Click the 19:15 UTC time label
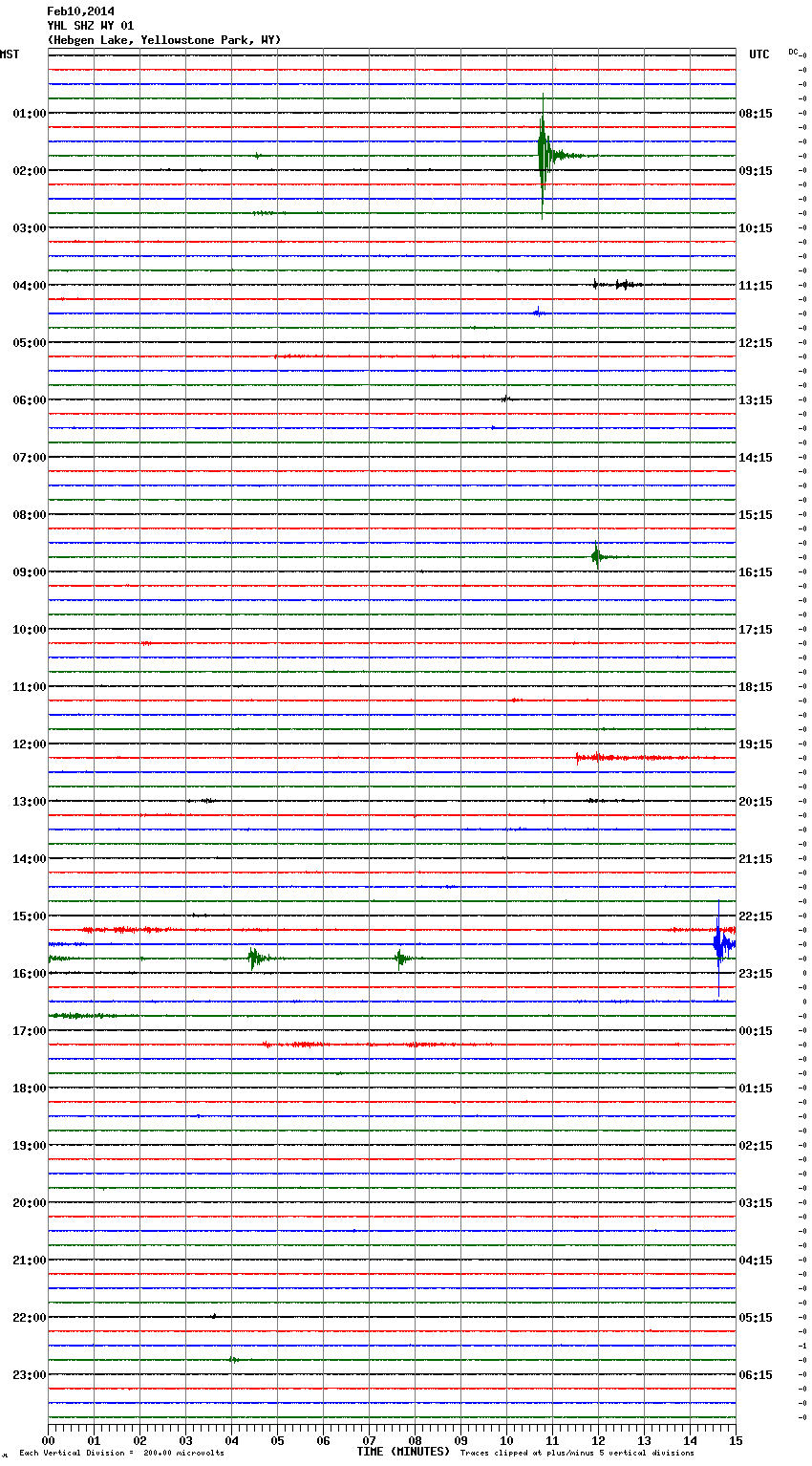 tap(756, 744)
